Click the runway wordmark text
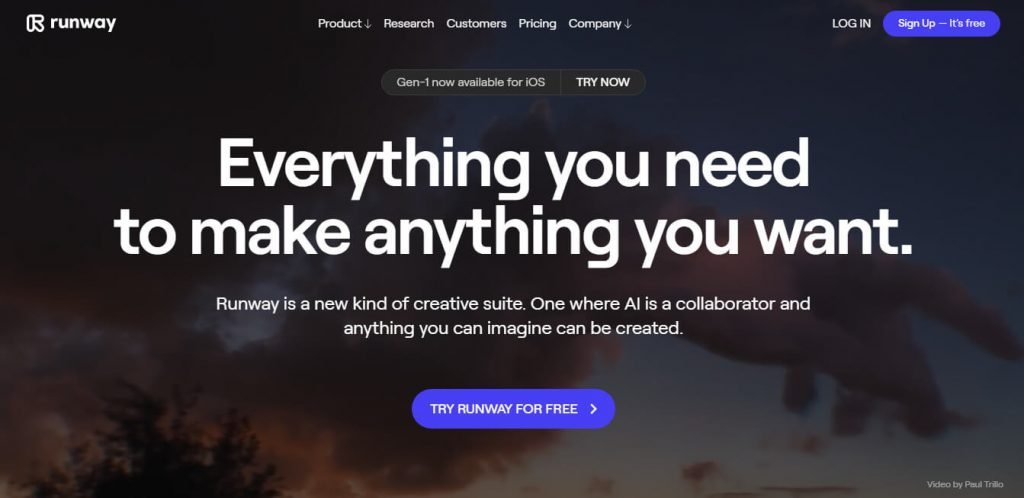 (83, 23)
